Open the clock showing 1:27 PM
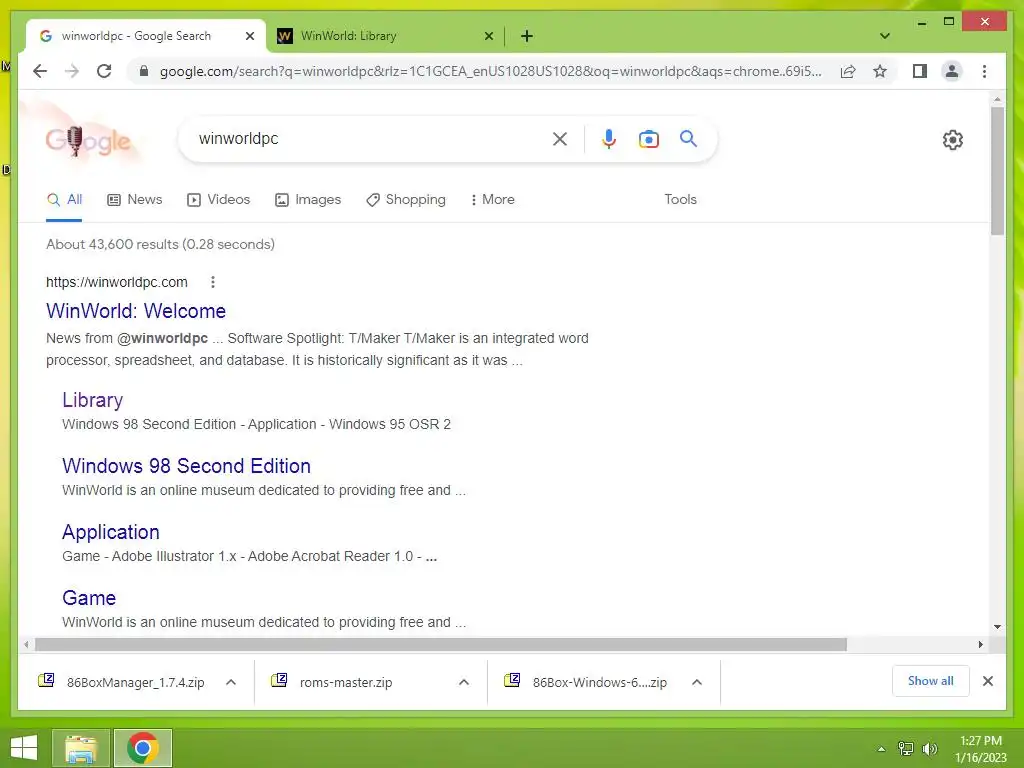The width and height of the screenshot is (1024, 768). pos(980,749)
